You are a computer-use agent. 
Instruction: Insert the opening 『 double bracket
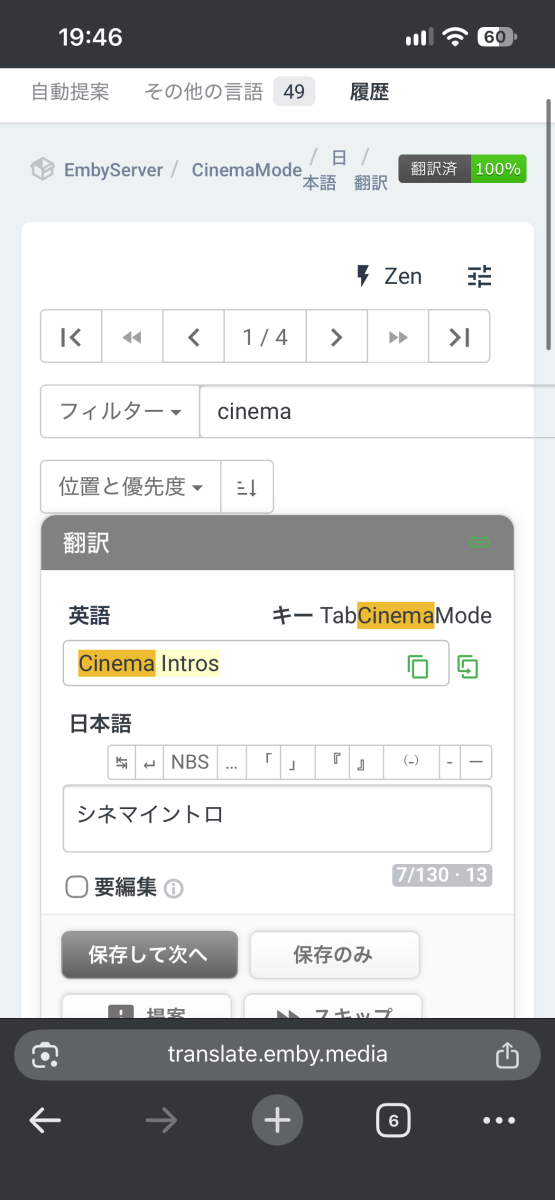pos(331,762)
